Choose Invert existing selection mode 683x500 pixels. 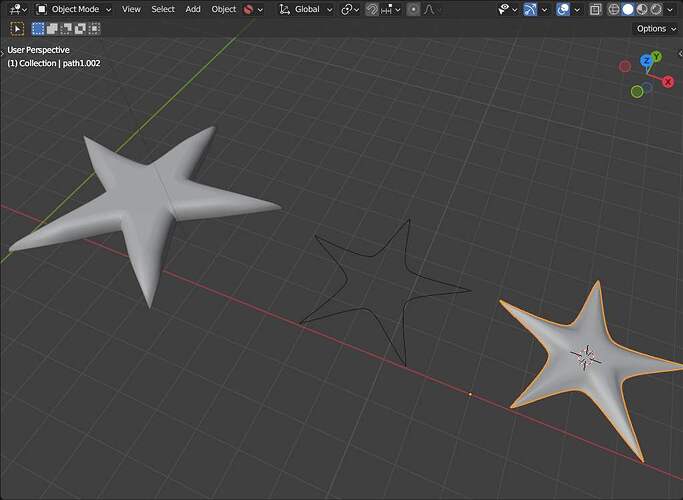80,29
